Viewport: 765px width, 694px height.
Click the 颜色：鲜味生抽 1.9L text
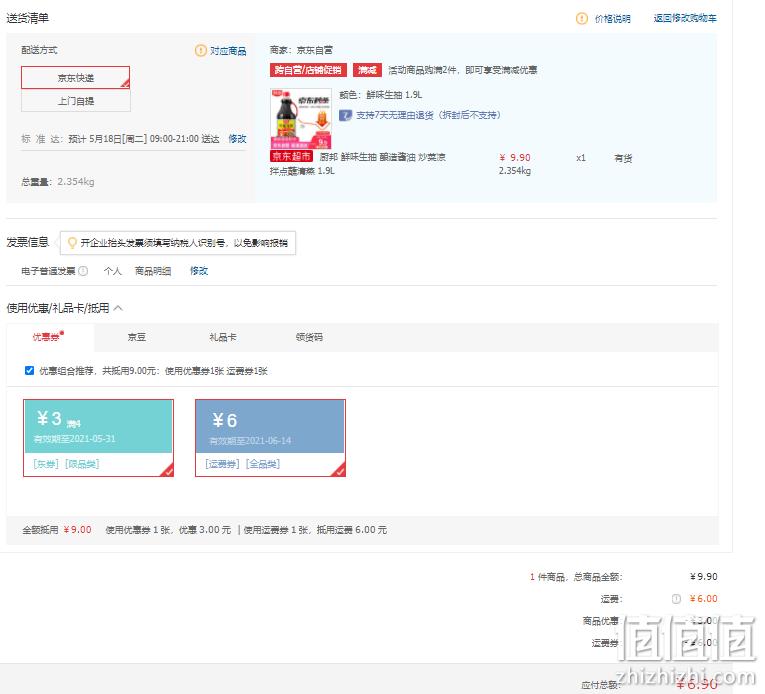381,95
